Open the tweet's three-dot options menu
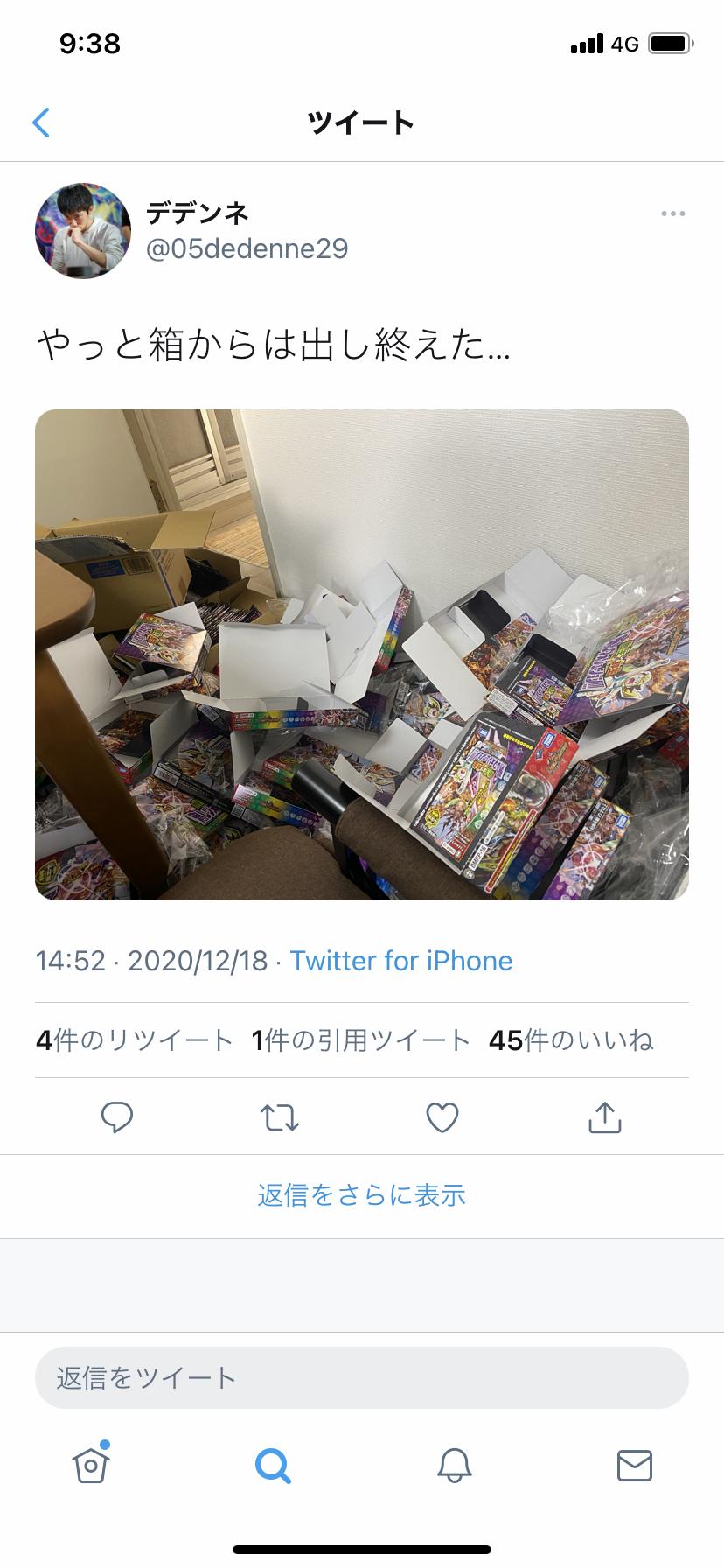 tap(672, 213)
